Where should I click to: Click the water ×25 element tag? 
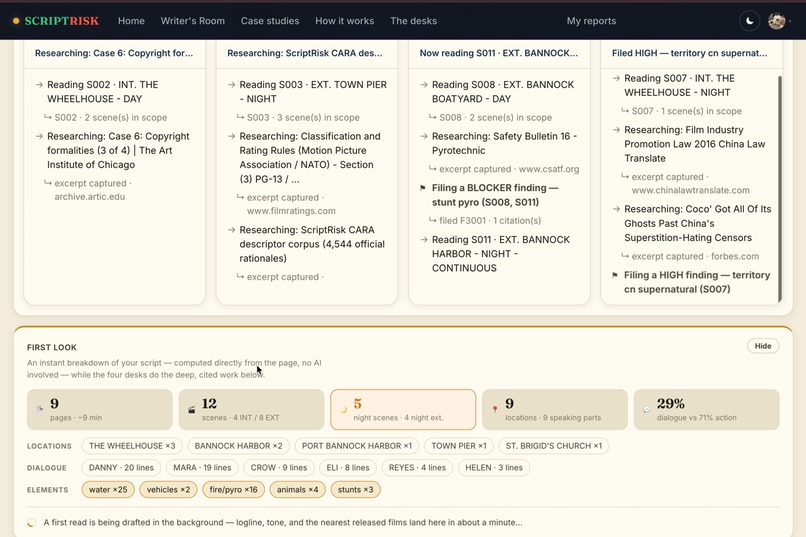108,490
